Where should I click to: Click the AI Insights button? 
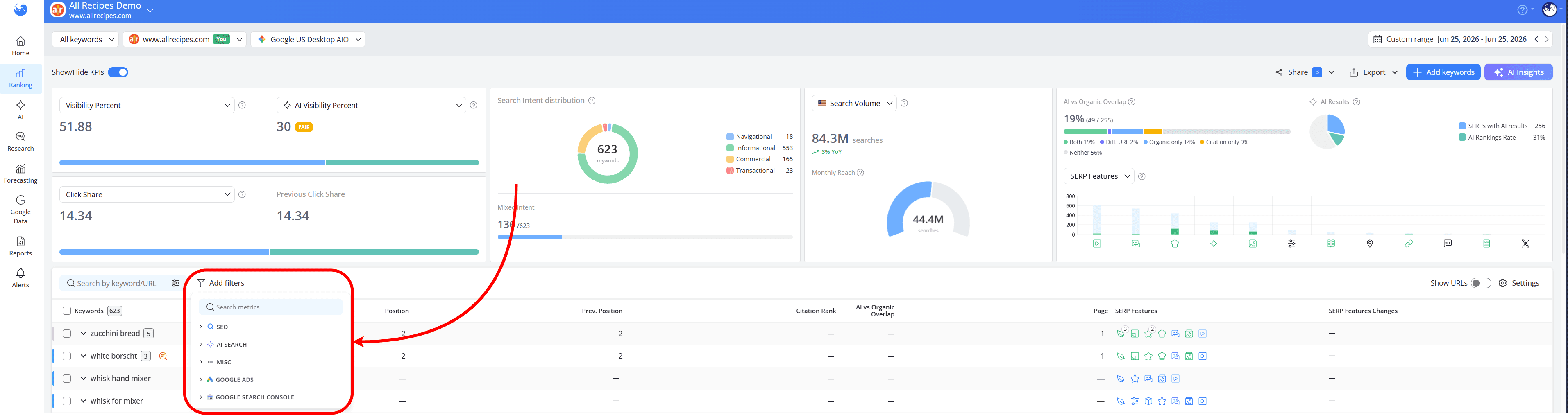pyautogui.click(x=1518, y=72)
